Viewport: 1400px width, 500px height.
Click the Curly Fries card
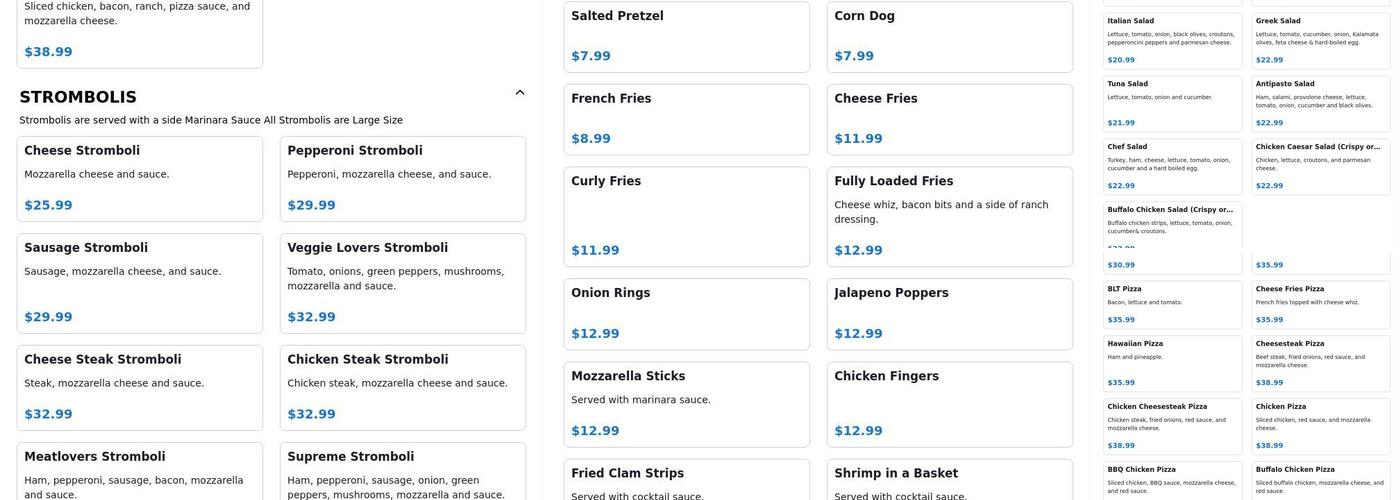tap(686, 216)
